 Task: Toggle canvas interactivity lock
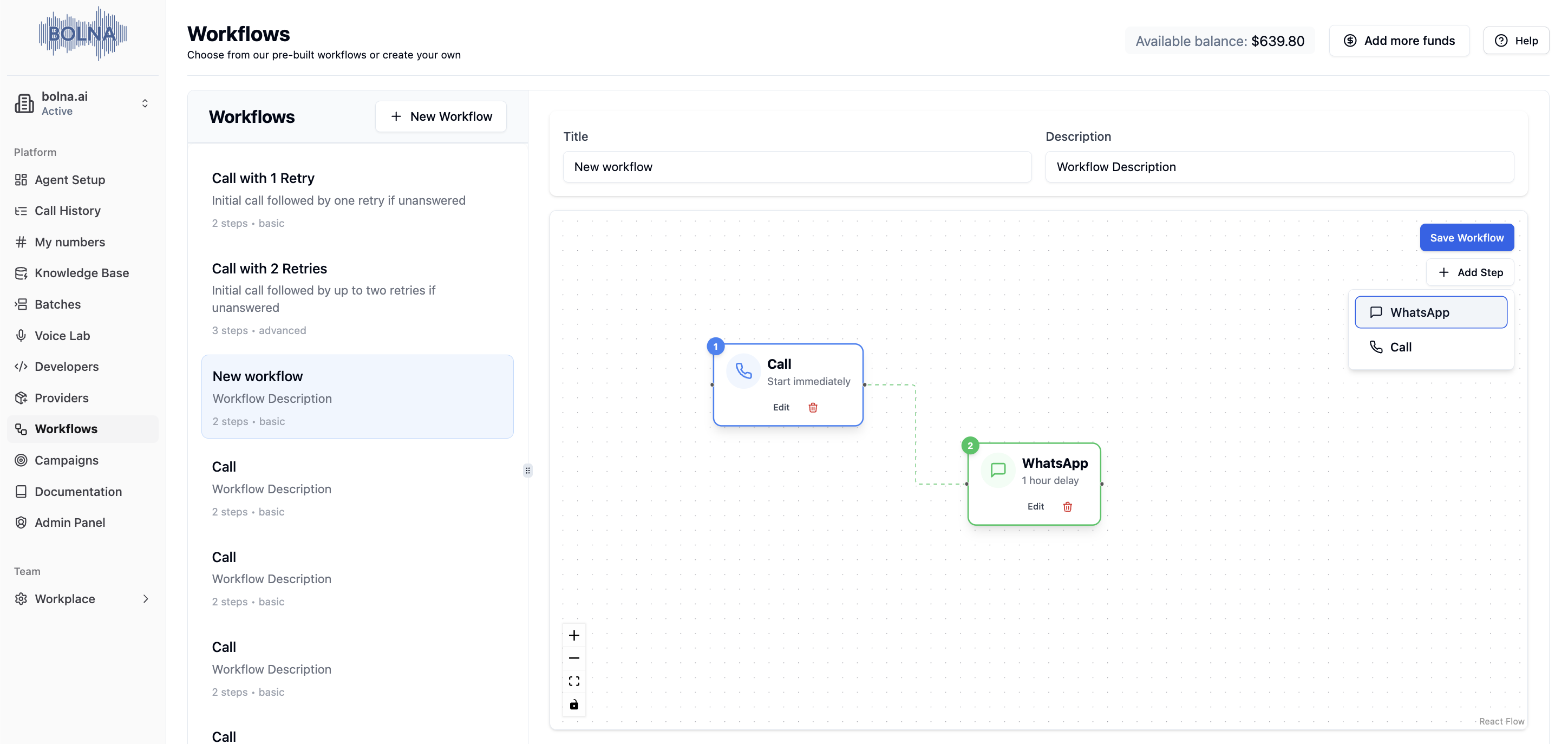click(x=573, y=704)
